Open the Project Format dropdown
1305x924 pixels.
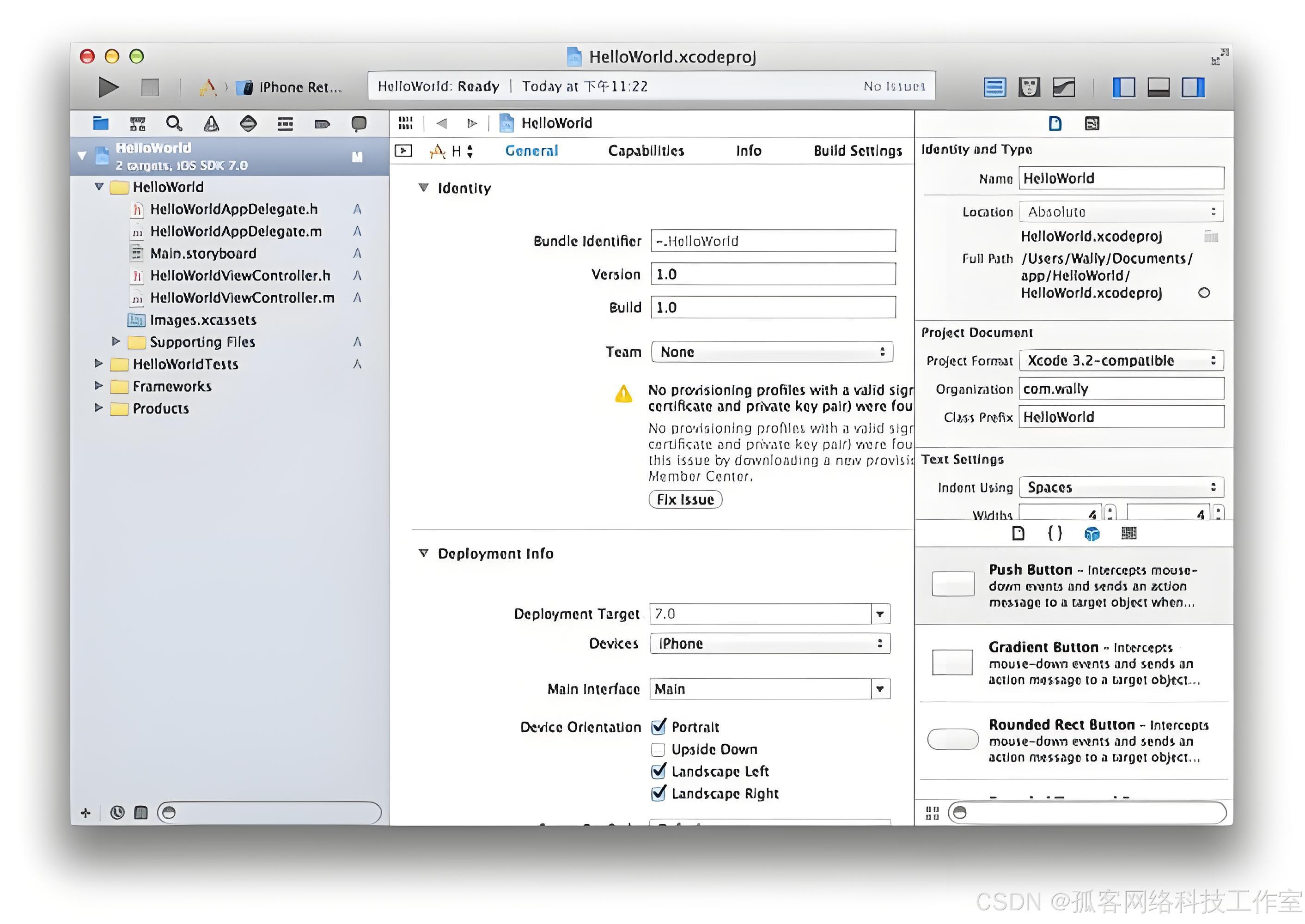pos(1121,360)
